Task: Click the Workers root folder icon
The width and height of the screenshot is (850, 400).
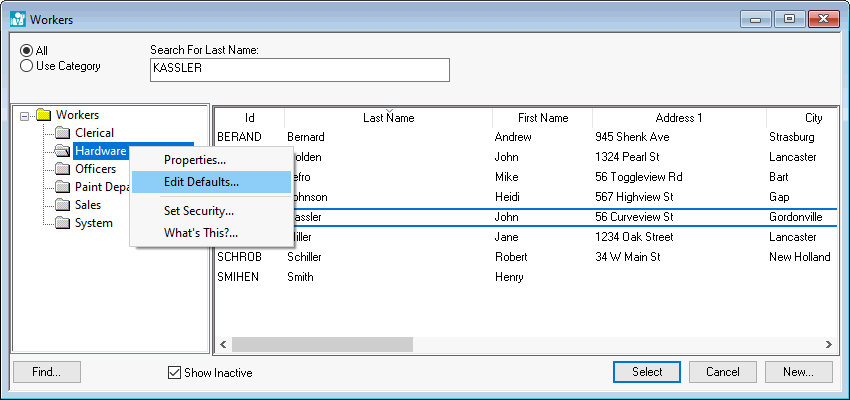Action: 43,115
